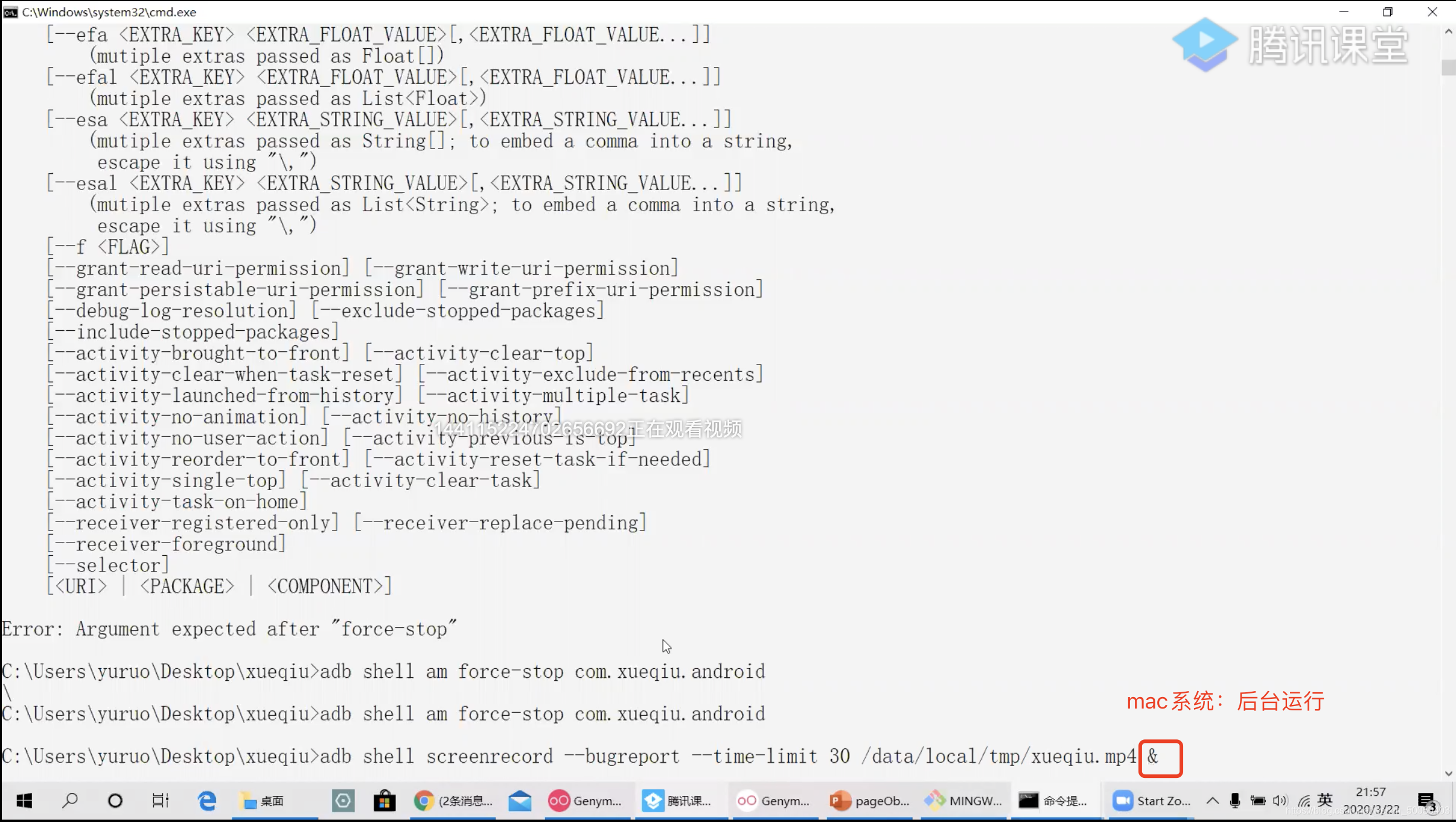The height and width of the screenshot is (822, 1456).
Task: Open the notification action center icon
Action: pos(1426,801)
